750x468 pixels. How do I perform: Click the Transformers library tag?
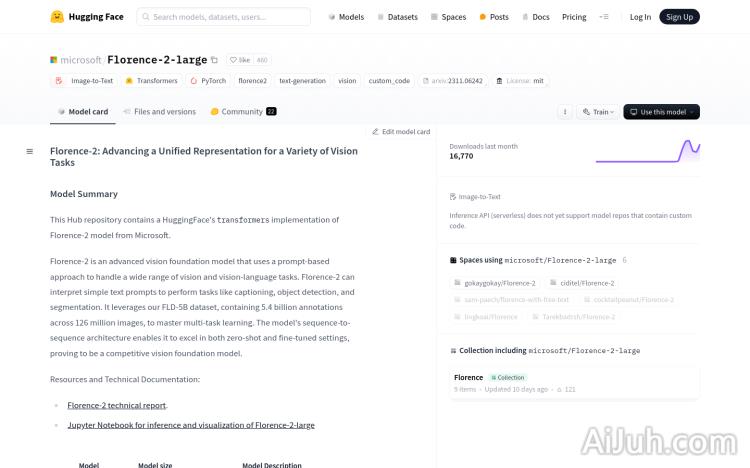tap(152, 81)
